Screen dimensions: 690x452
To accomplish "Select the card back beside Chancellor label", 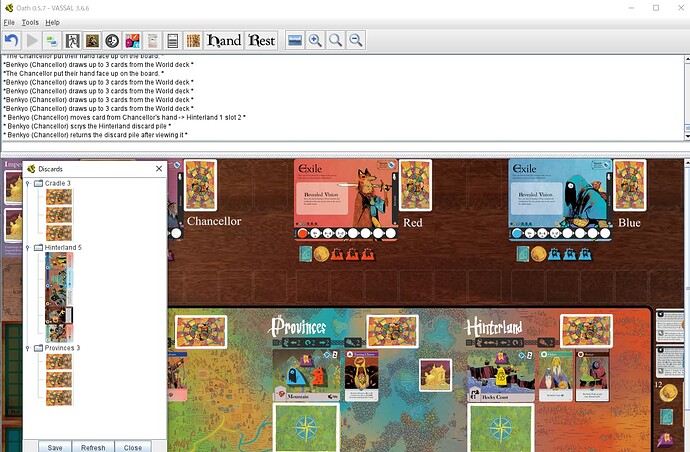I will tap(200, 185).
